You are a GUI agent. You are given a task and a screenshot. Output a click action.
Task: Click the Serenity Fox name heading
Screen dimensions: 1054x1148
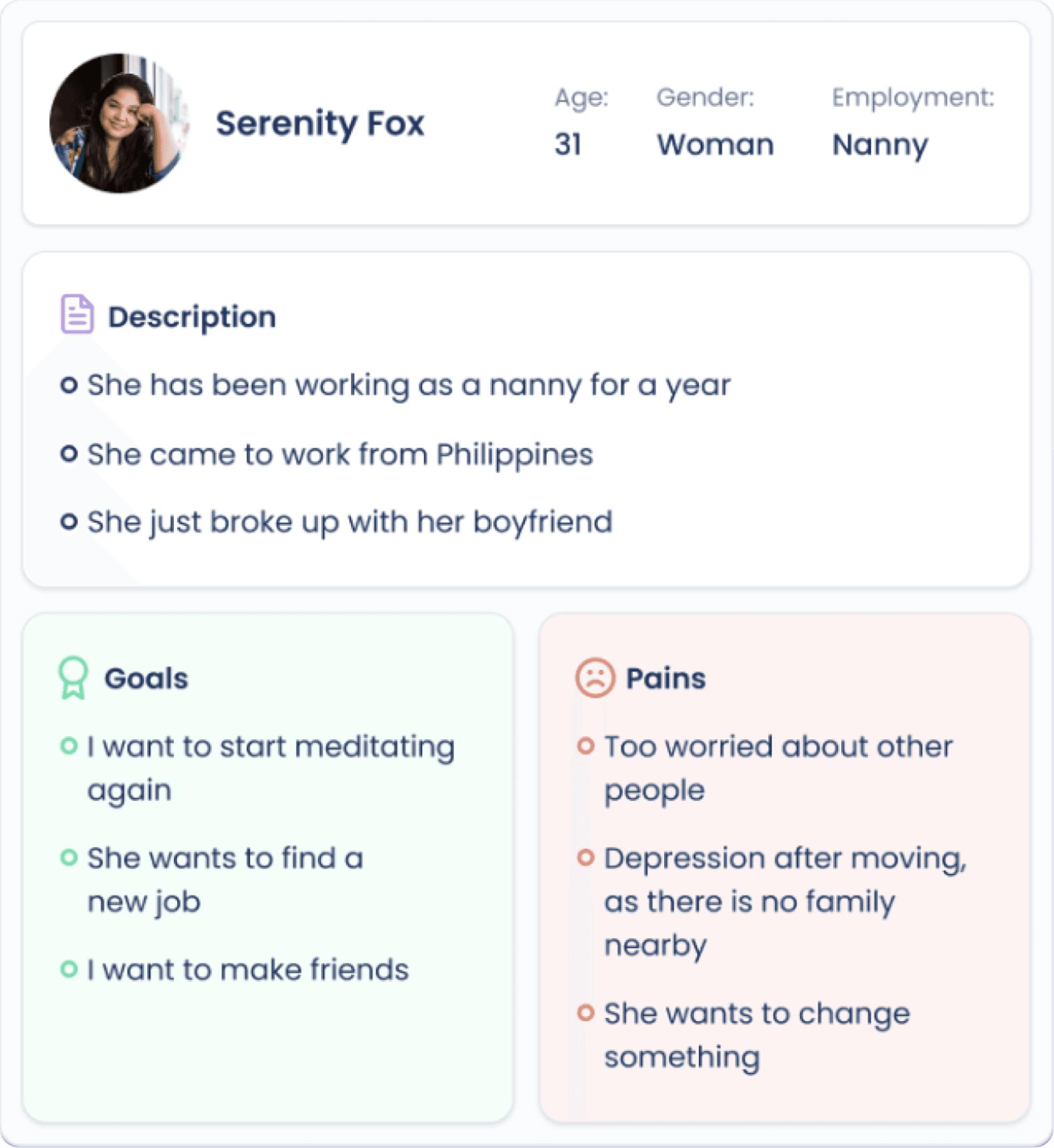320,124
